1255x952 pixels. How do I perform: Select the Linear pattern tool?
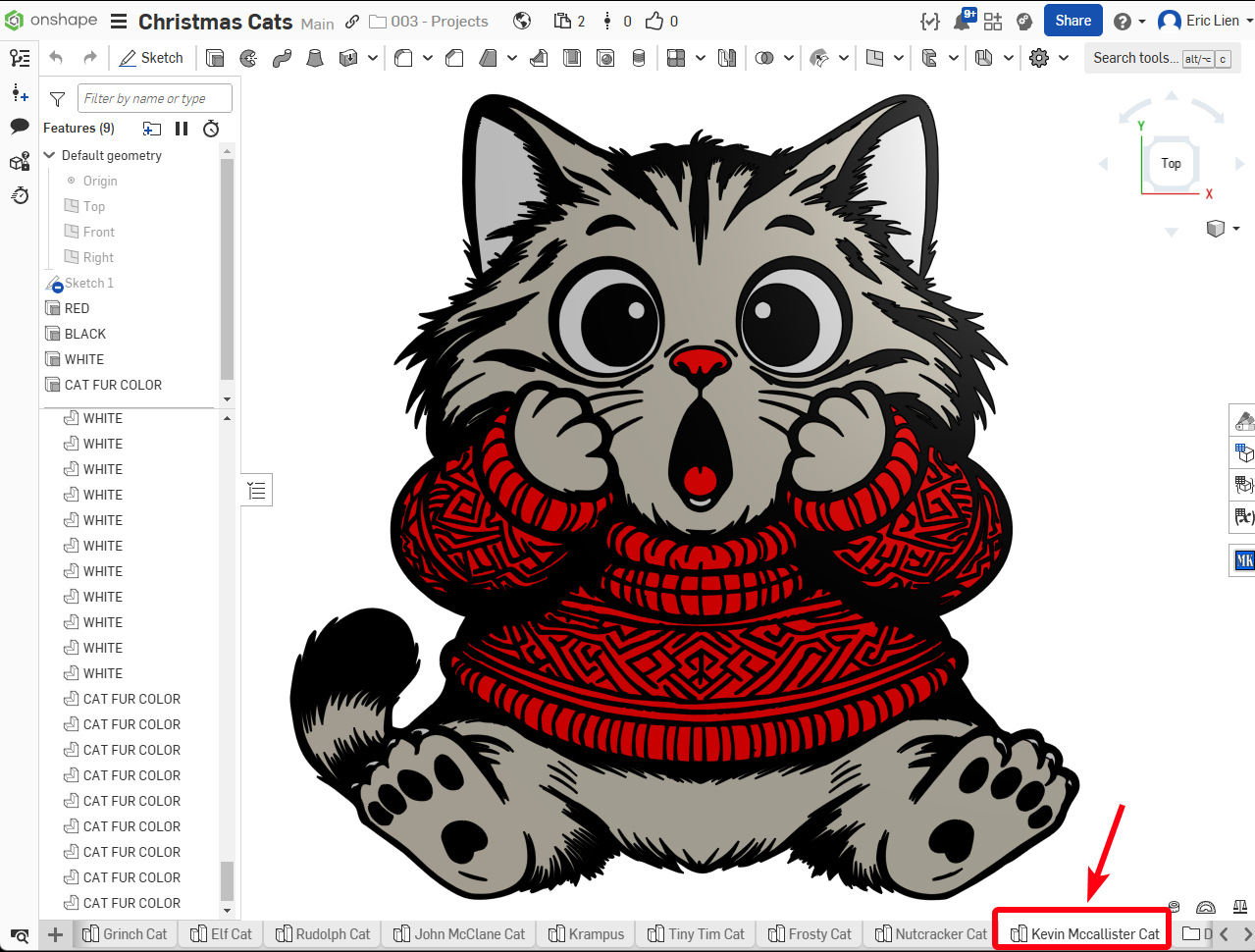676,58
